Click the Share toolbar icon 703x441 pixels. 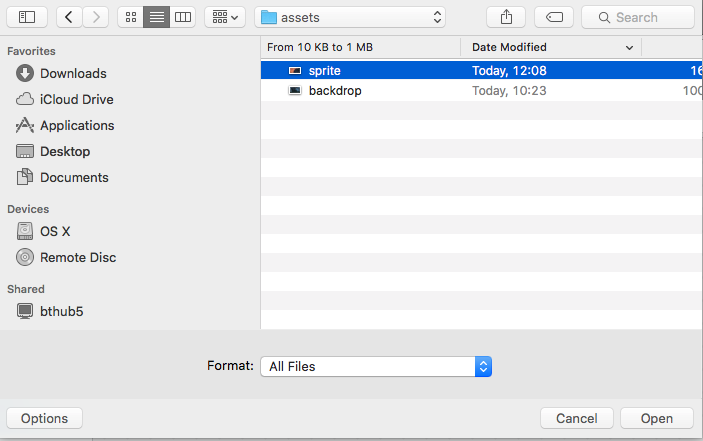[506, 17]
